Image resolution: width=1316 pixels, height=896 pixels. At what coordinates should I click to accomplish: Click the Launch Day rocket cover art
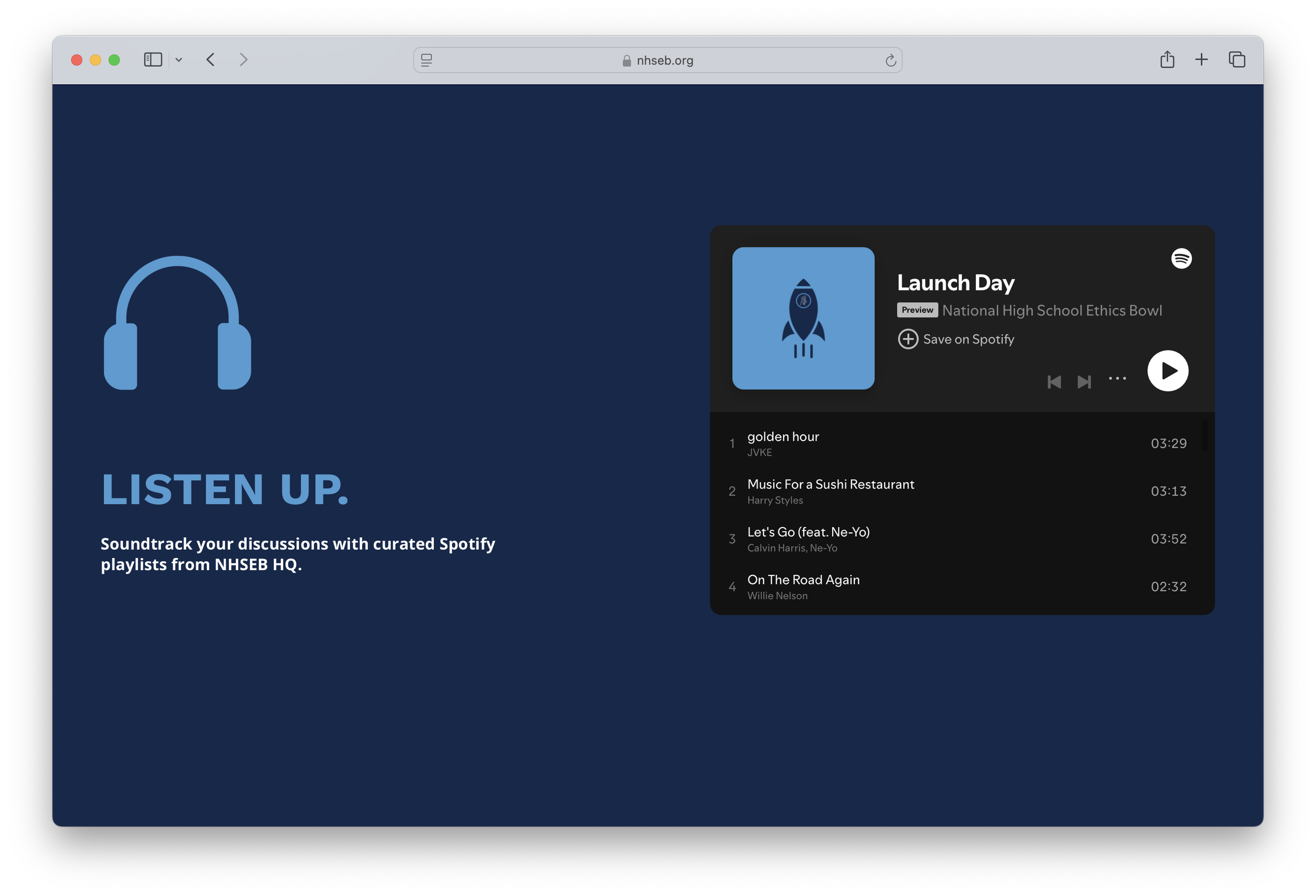(802, 318)
